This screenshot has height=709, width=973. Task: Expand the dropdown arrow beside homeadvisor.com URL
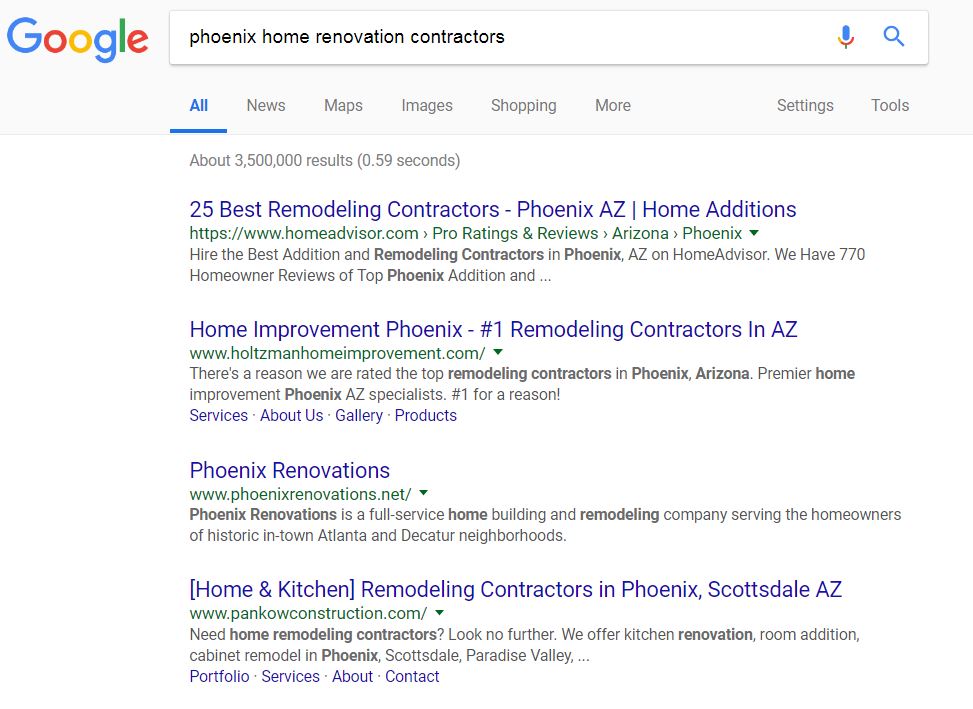coord(753,233)
